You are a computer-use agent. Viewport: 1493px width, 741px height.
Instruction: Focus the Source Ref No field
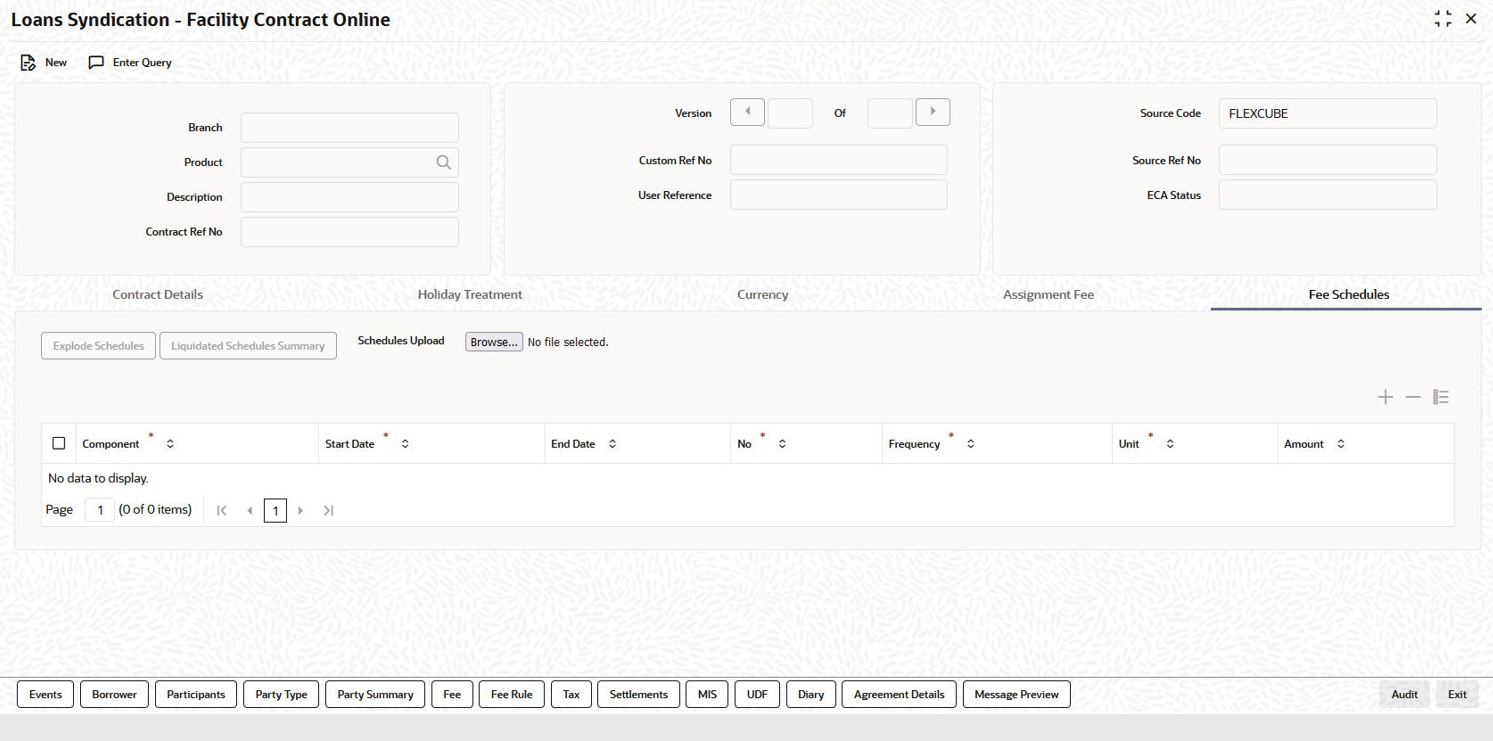click(1328, 160)
